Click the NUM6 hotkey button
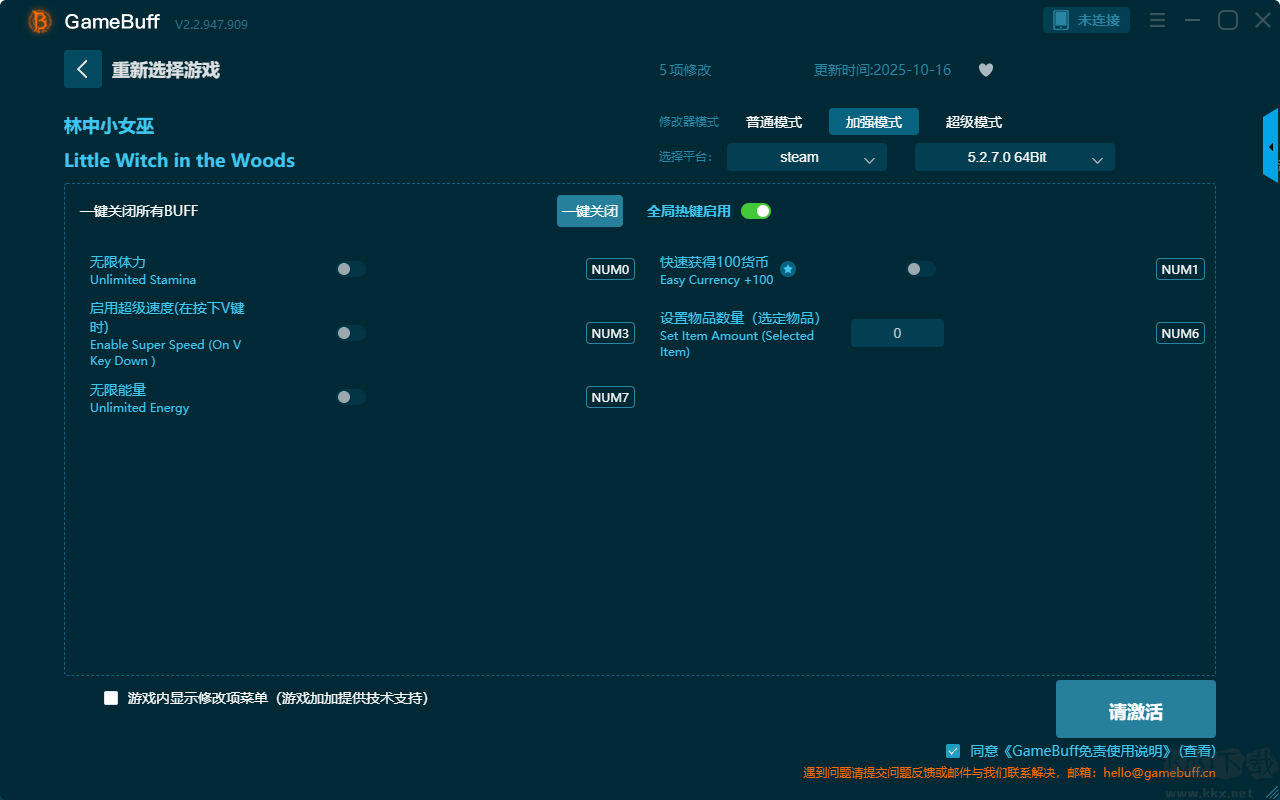Image resolution: width=1280 pixels, height=800 pixels. (x=1180, y=333)
